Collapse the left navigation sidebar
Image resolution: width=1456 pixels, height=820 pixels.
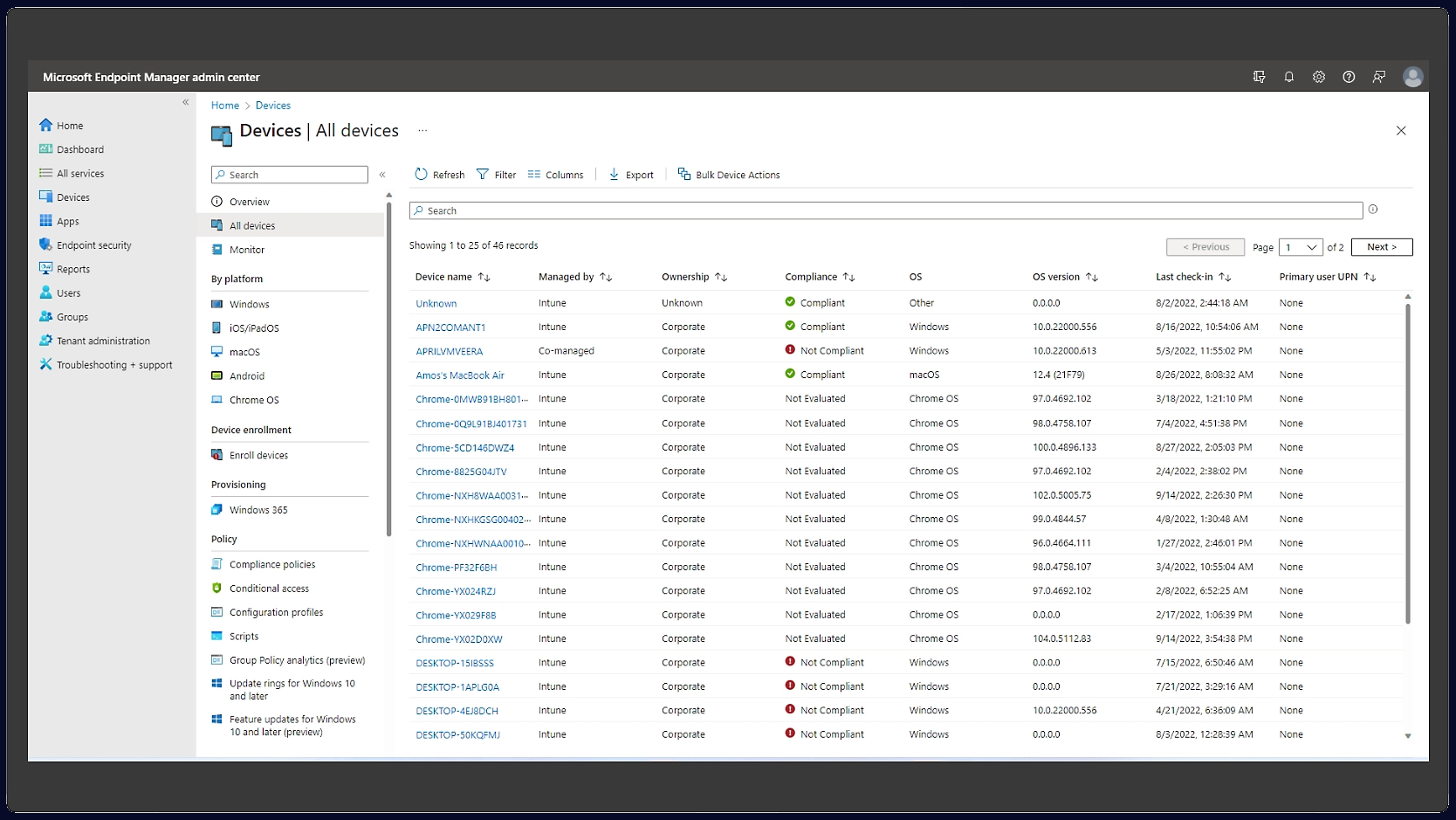185,102
